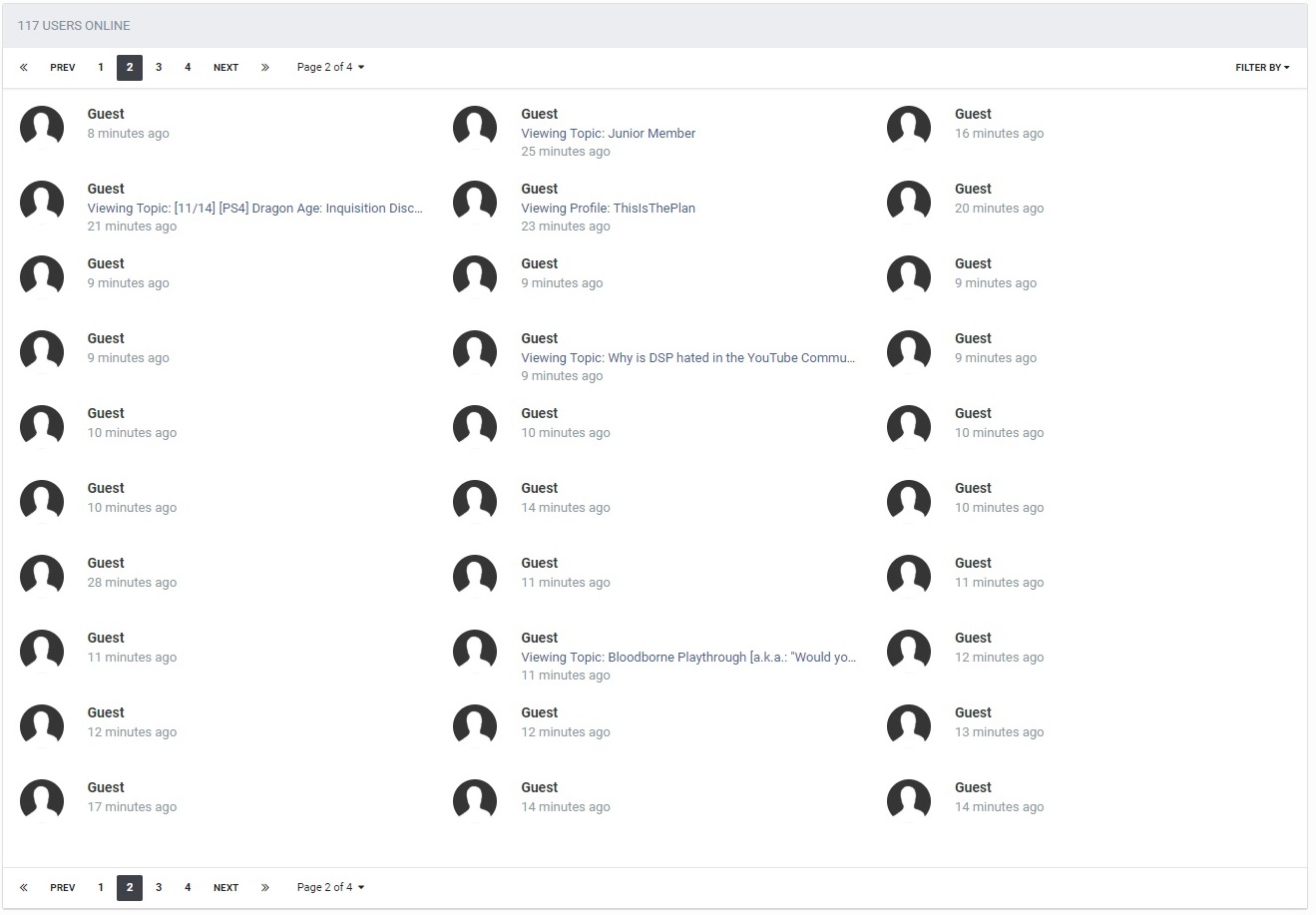Click Guest name above the Dragon Age link
1316x915 pixels.
106,190
